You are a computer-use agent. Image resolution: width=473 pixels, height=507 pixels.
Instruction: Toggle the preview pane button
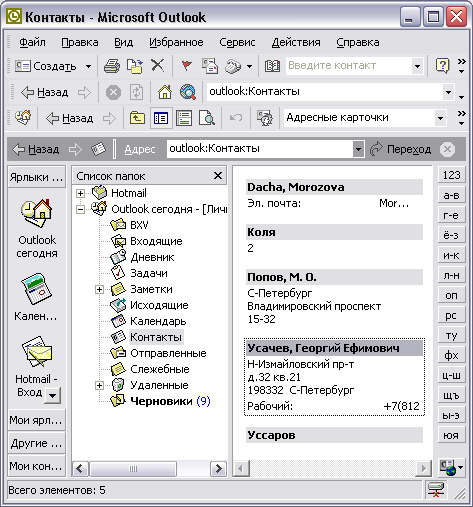point(184,118)
